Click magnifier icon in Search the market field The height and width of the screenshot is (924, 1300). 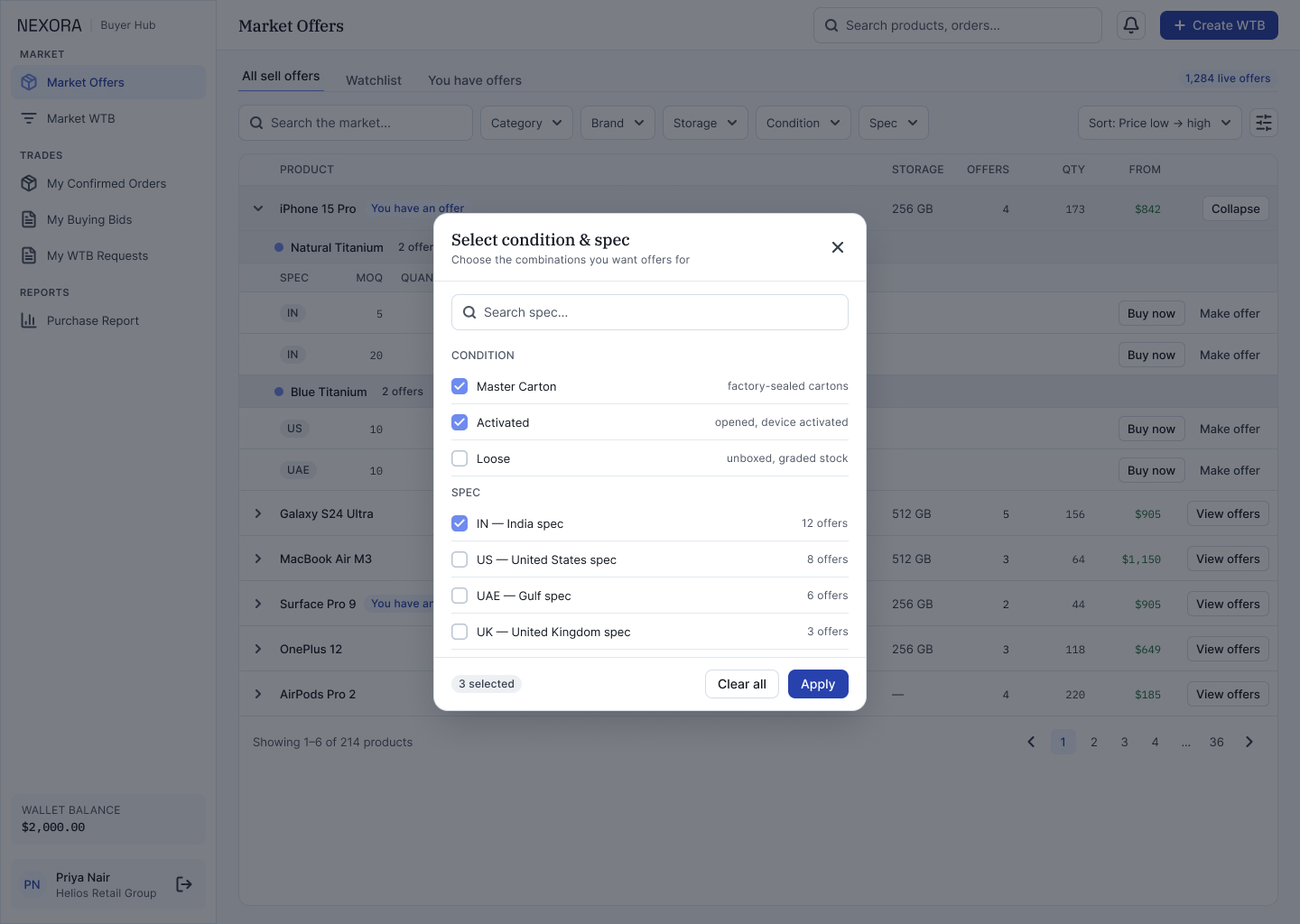256,123
